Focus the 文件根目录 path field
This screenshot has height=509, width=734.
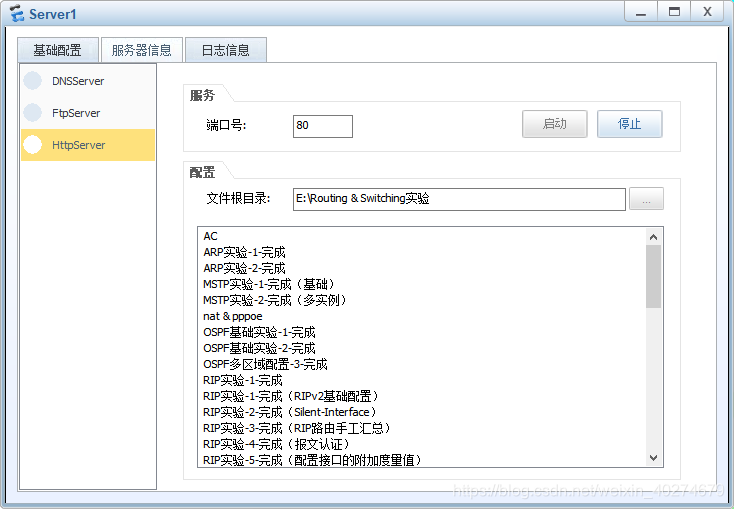tap(459, 199)
